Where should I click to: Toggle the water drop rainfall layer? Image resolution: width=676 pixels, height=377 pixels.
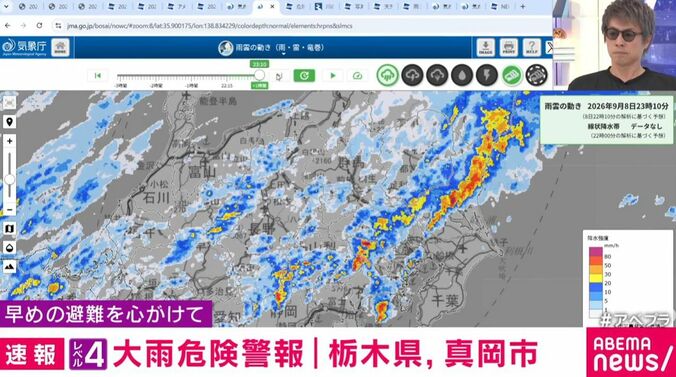(x=462, y=75)
